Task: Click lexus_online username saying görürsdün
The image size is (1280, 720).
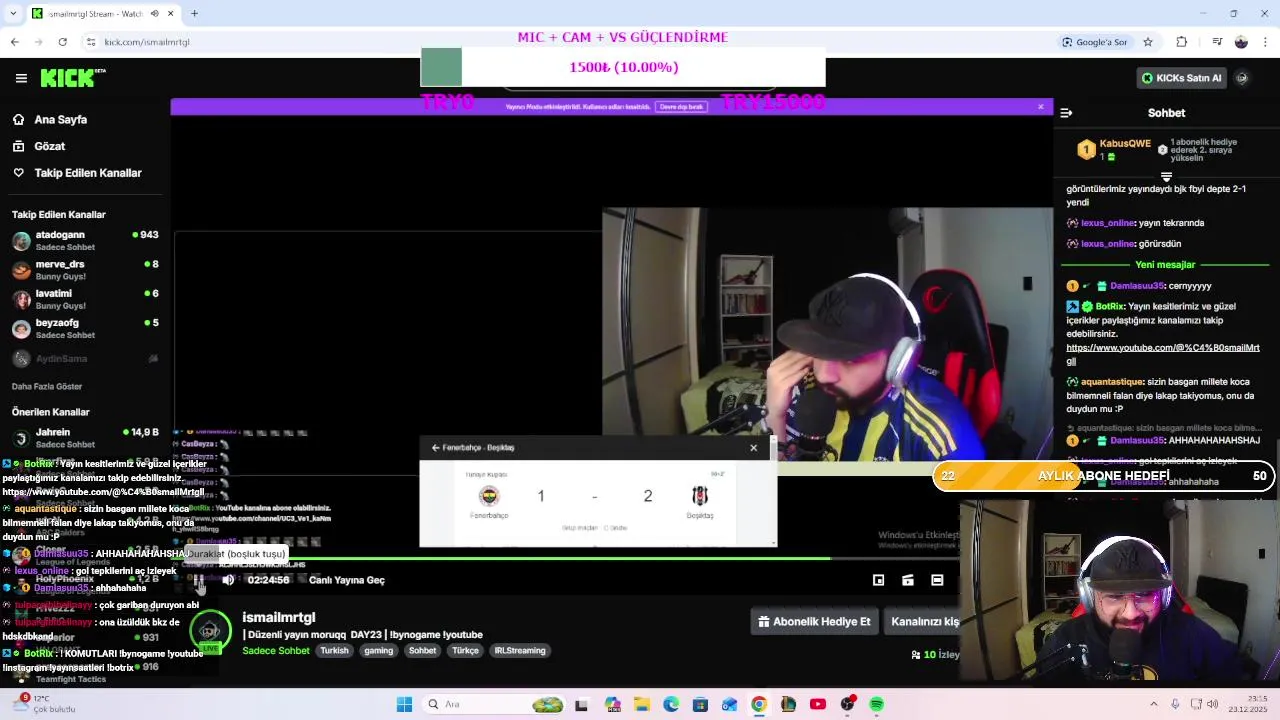Action: [1107, 244]
